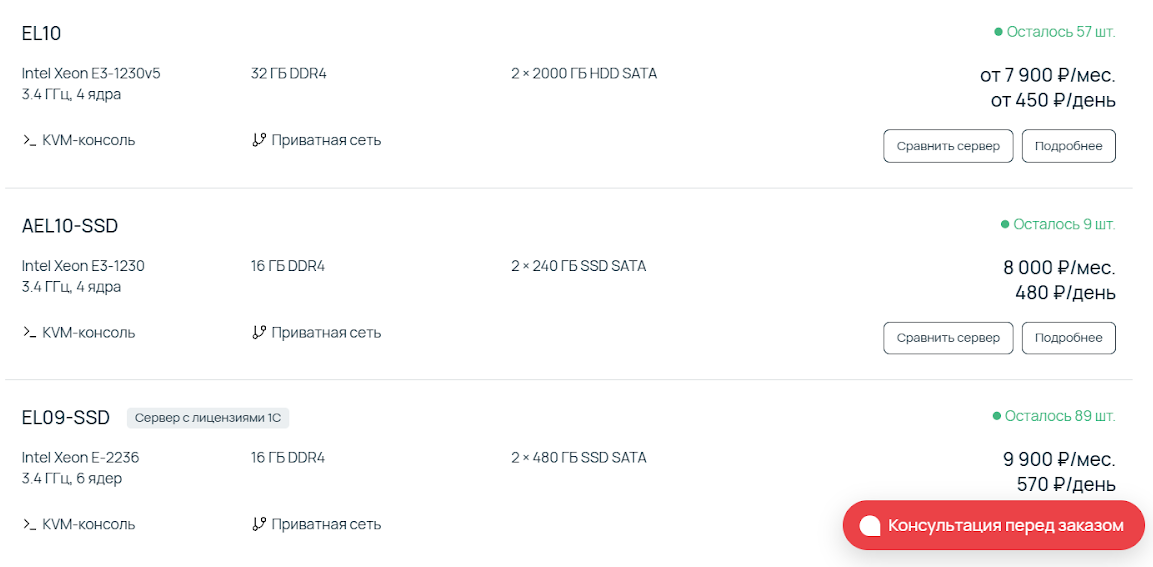Click the Приватная сеть branch icon for EL09-SSD
This screenshot has height=567, width=1153.
pos(258,524)
